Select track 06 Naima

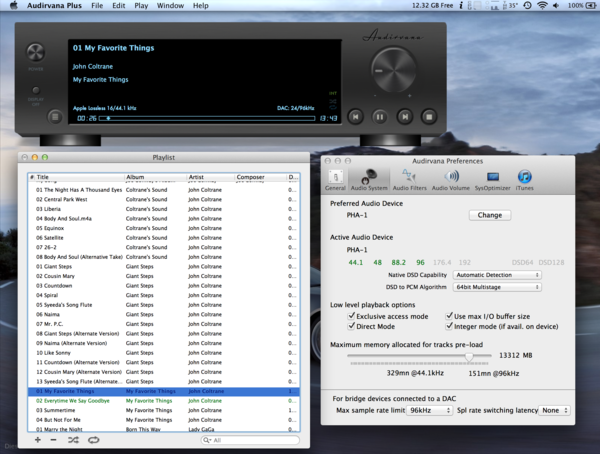164,314
